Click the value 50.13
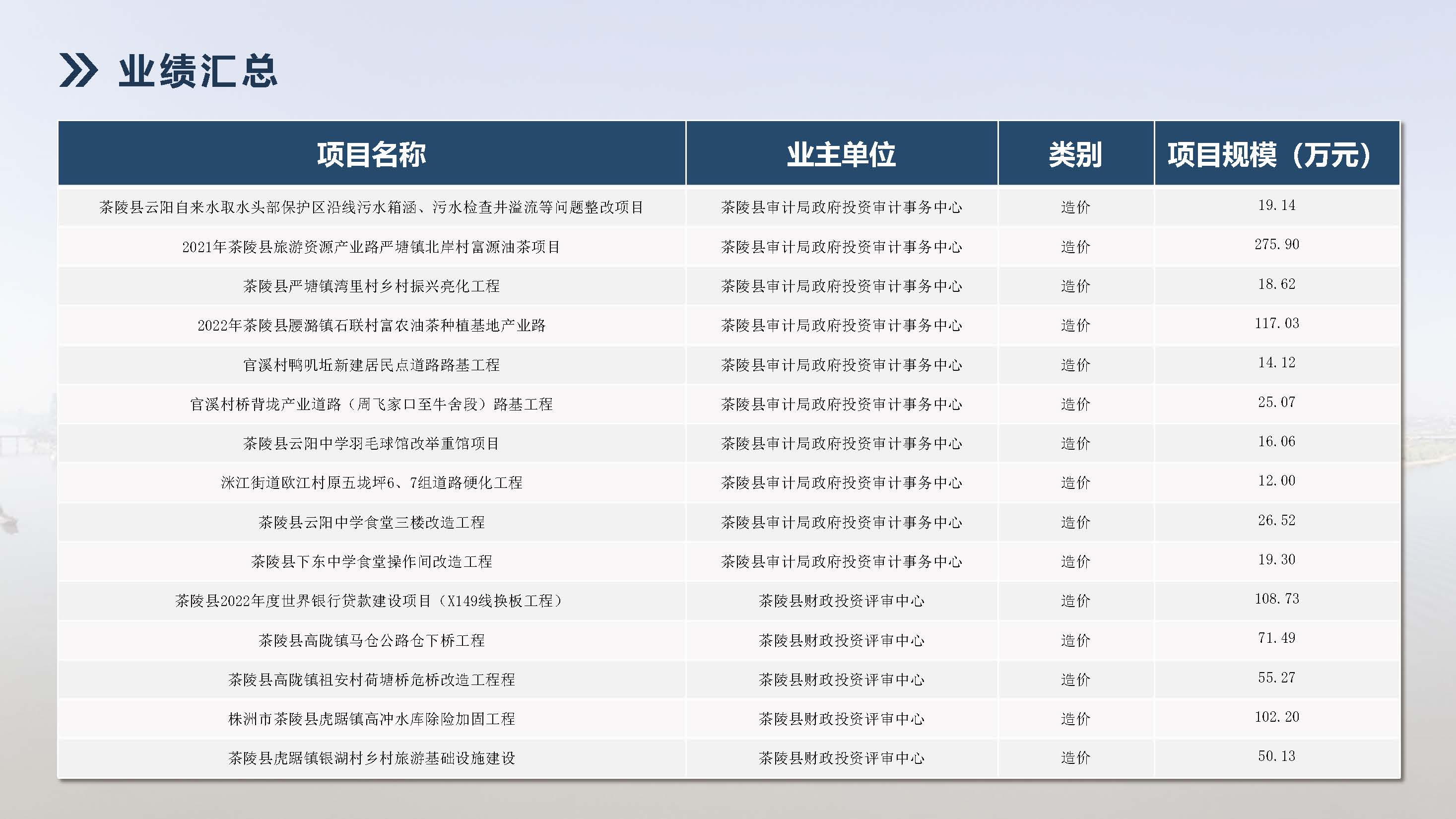This screenshot has height=819, width=1456. point(1277,756)
